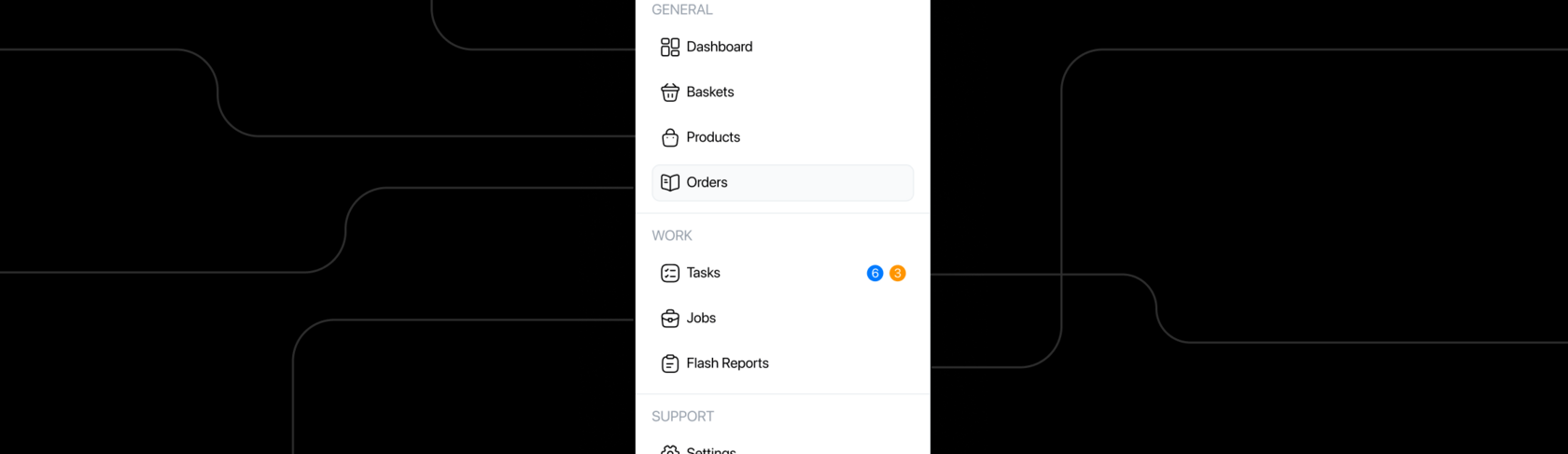The height and width of the screenshot is (454, 1568).
Task: Go to the Baskets page
Action: pyautogui.click(x=782, y=92)
